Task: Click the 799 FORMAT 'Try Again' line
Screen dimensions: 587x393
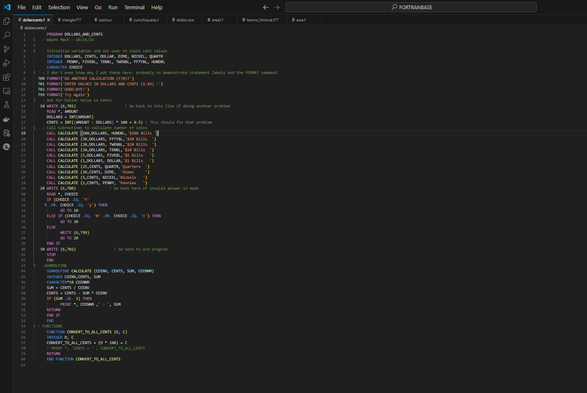Action: coord(64,95)
